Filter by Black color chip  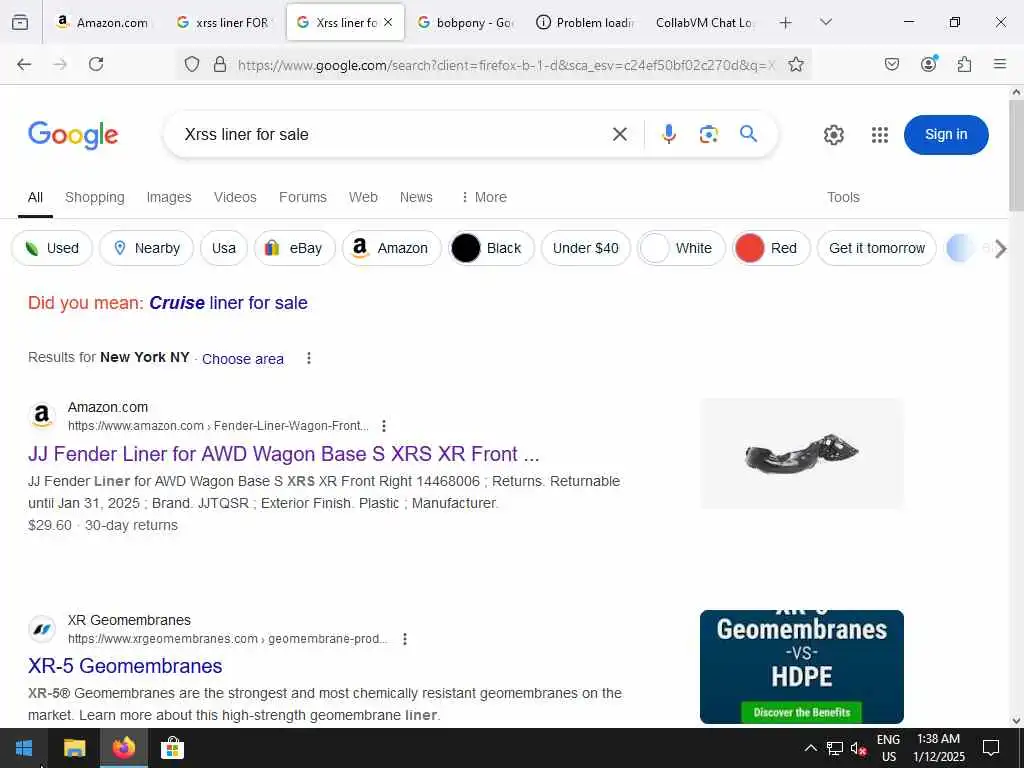(x=491, y=248)
